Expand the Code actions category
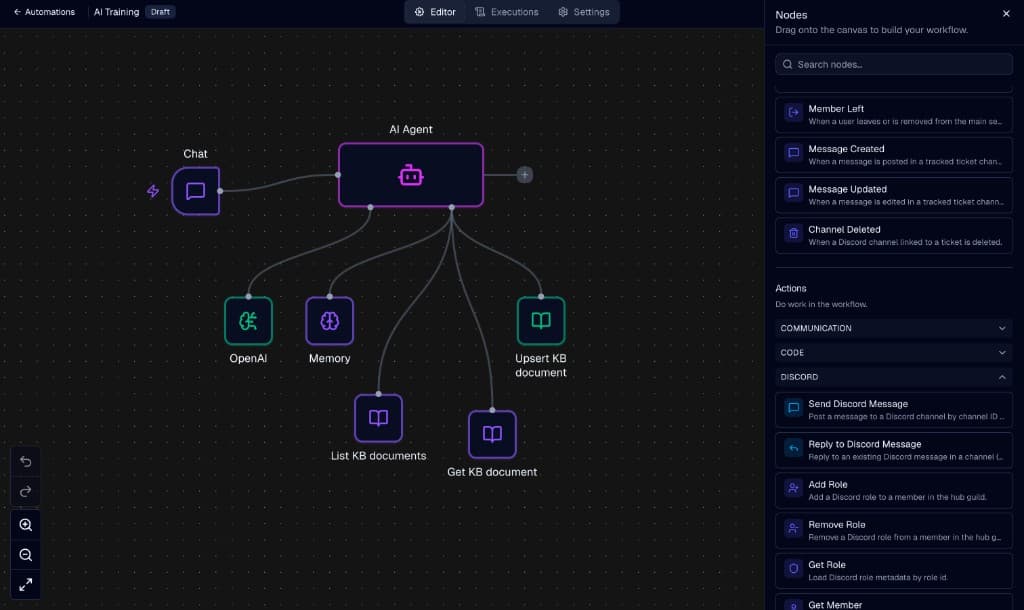Image resolution: width=1024 pixels, height=610 pixels. coord(893,353)
